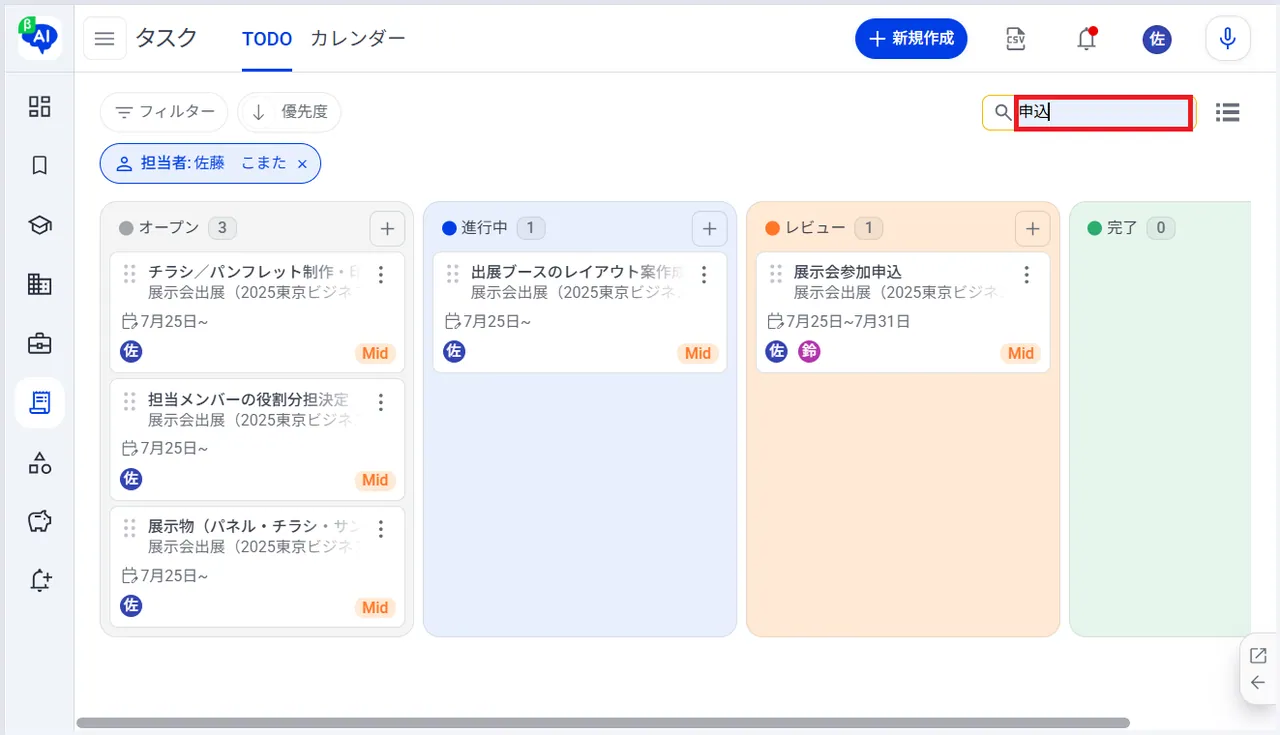This screenshot has width=1280, height=735.
Task: Open the フィルター button
Action: [164, 112]
